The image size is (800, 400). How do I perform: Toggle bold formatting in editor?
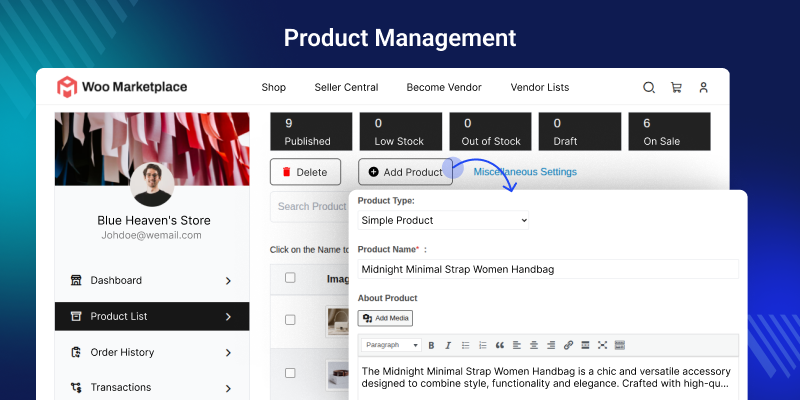pyautogui.click(x=431, y=345)
